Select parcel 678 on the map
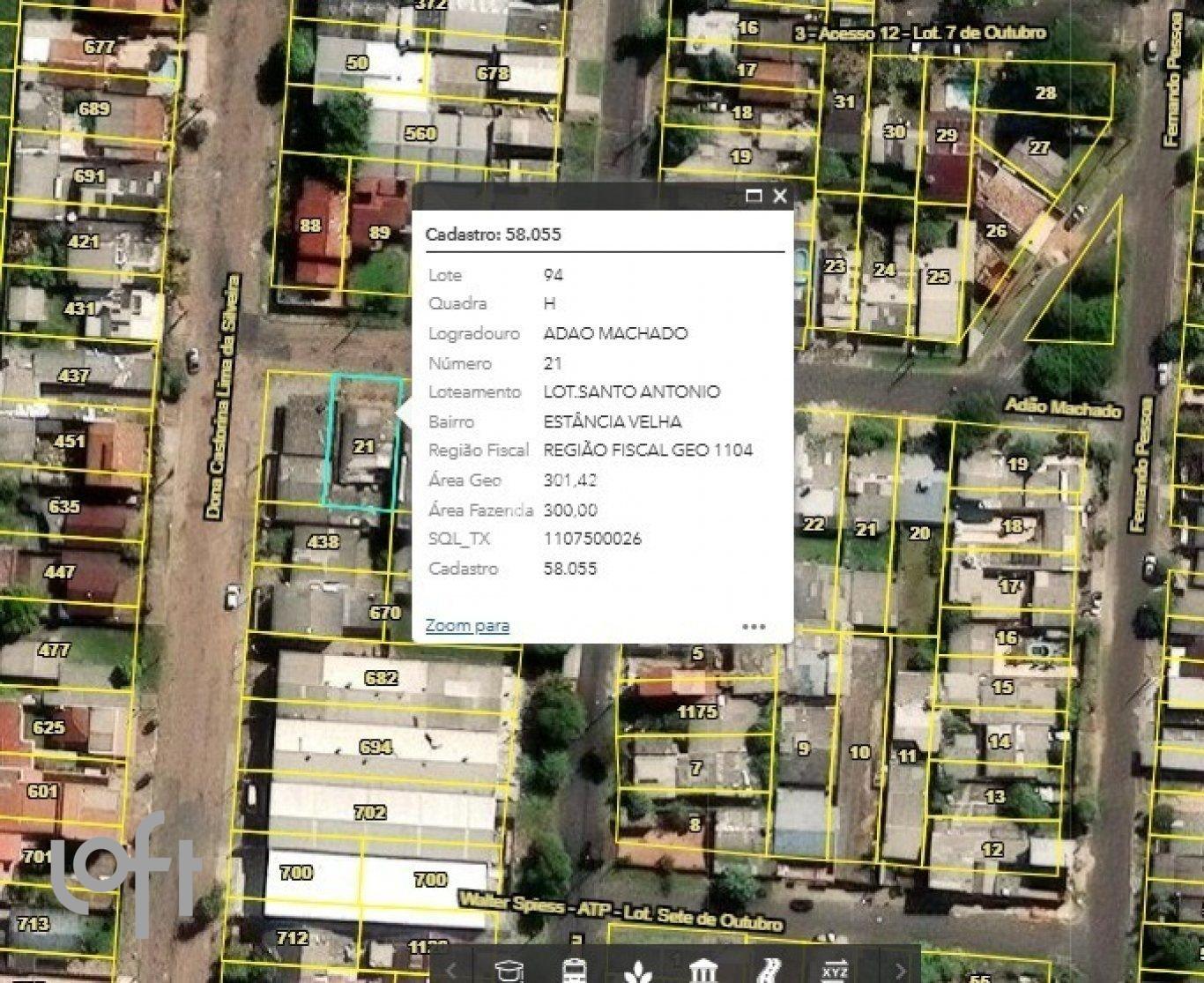1204x983 pixels. point(492,73)
